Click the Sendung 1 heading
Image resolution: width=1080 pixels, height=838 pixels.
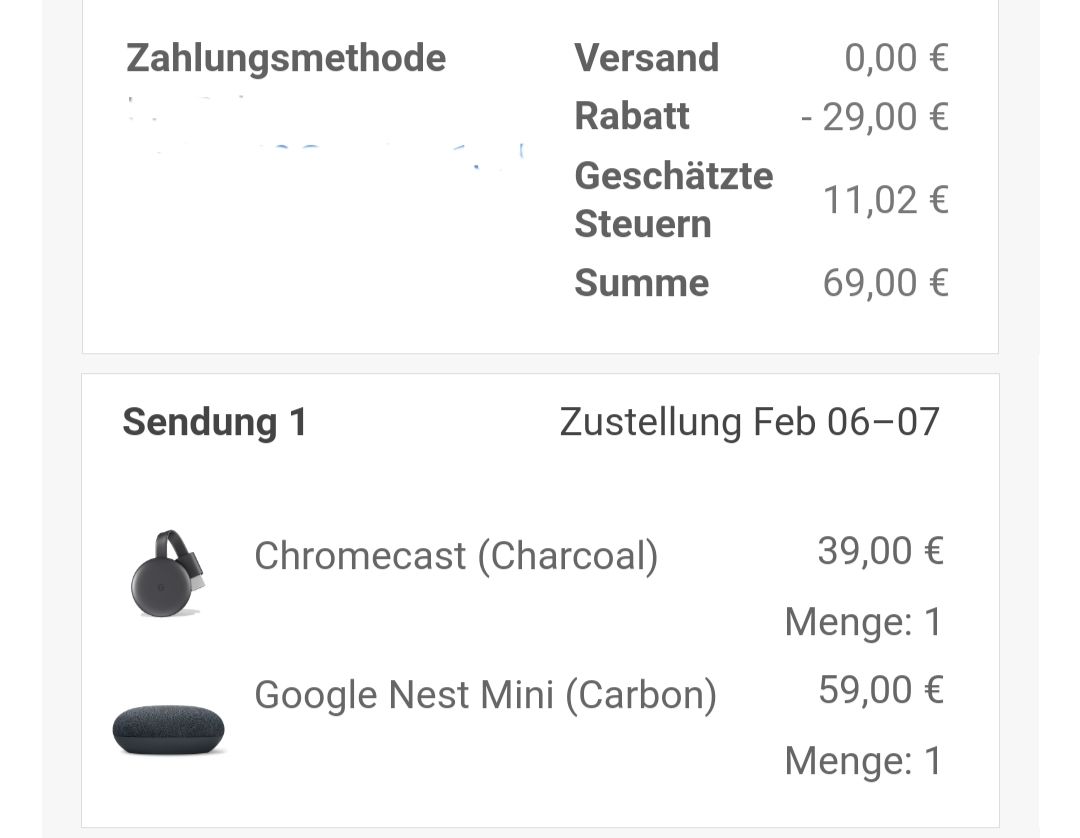[x=214, y=422]
